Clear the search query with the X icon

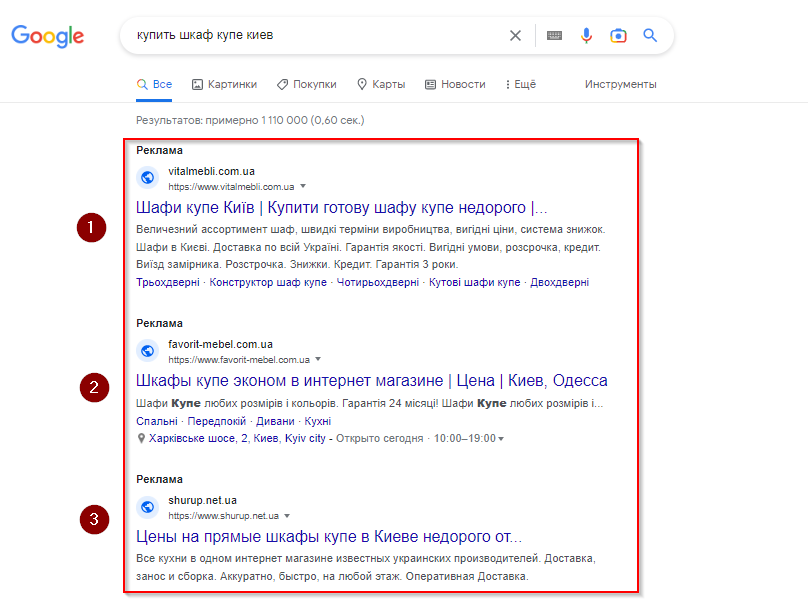pos(515,36)
